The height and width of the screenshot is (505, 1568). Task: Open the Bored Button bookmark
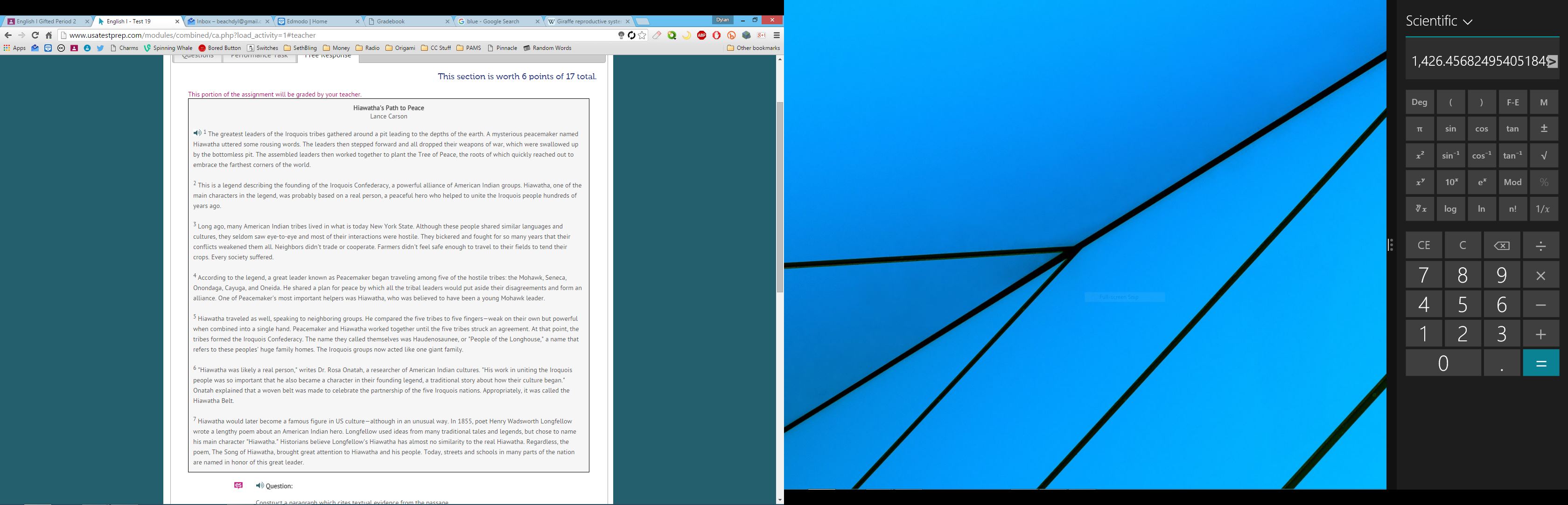click(220, 48)
